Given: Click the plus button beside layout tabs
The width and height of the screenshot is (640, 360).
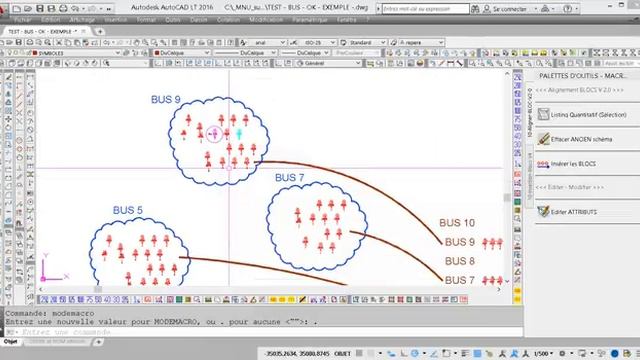Looking at the screenshot, I should pyautogui.click(x=98, y=342).
